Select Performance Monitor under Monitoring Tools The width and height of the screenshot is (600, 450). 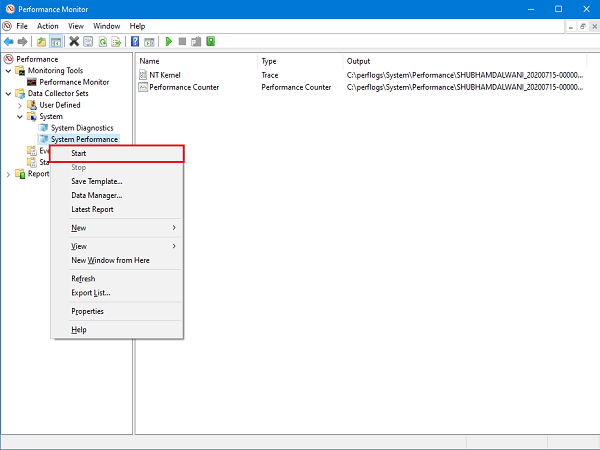click(x=74, y=82)
